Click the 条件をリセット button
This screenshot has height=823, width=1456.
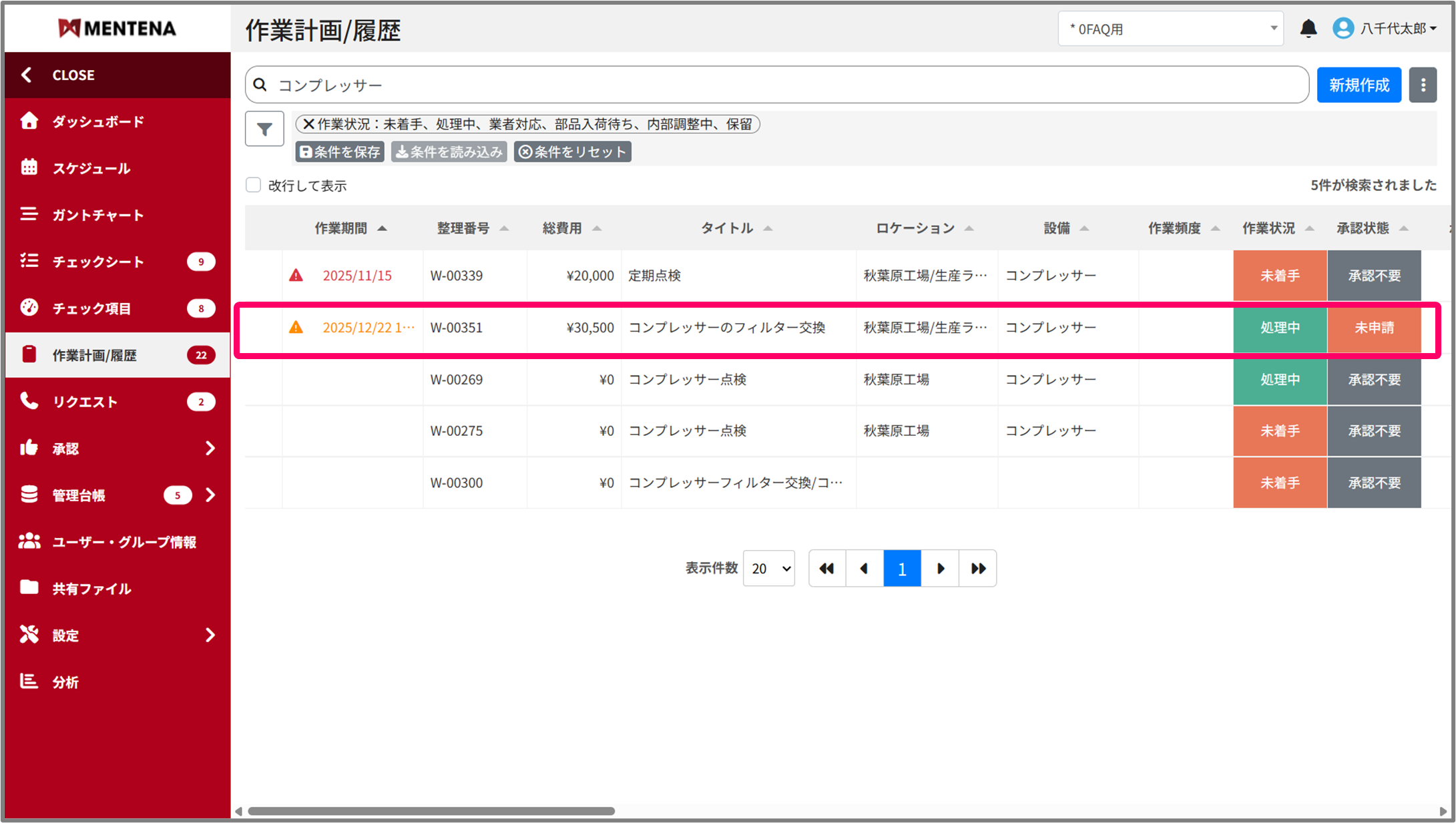(x=572, y=152)
